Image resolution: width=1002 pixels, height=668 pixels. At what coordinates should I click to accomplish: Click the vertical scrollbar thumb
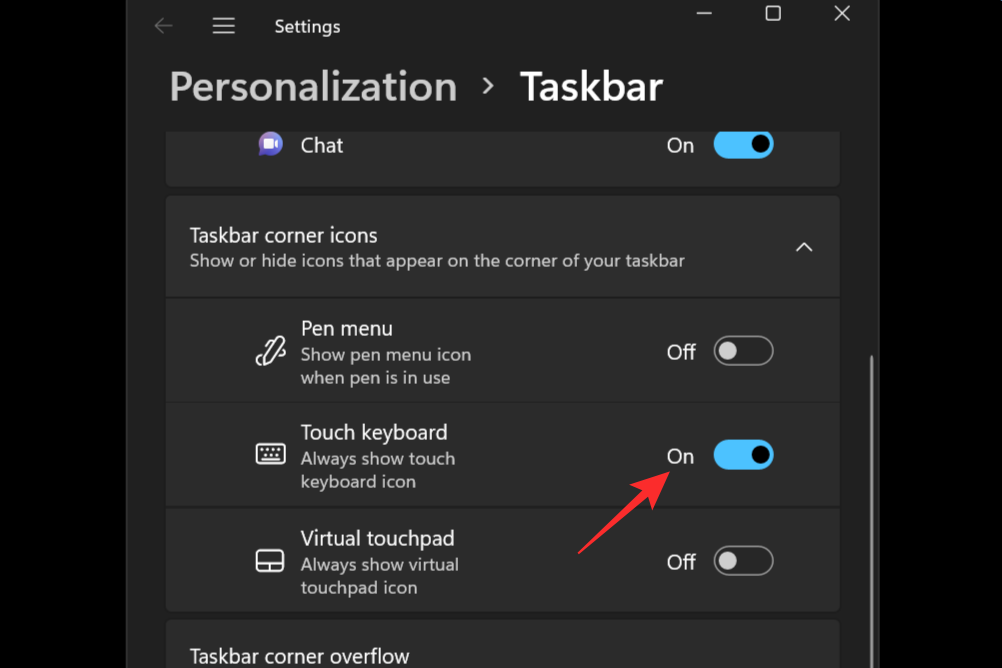[x=871, y=511]
